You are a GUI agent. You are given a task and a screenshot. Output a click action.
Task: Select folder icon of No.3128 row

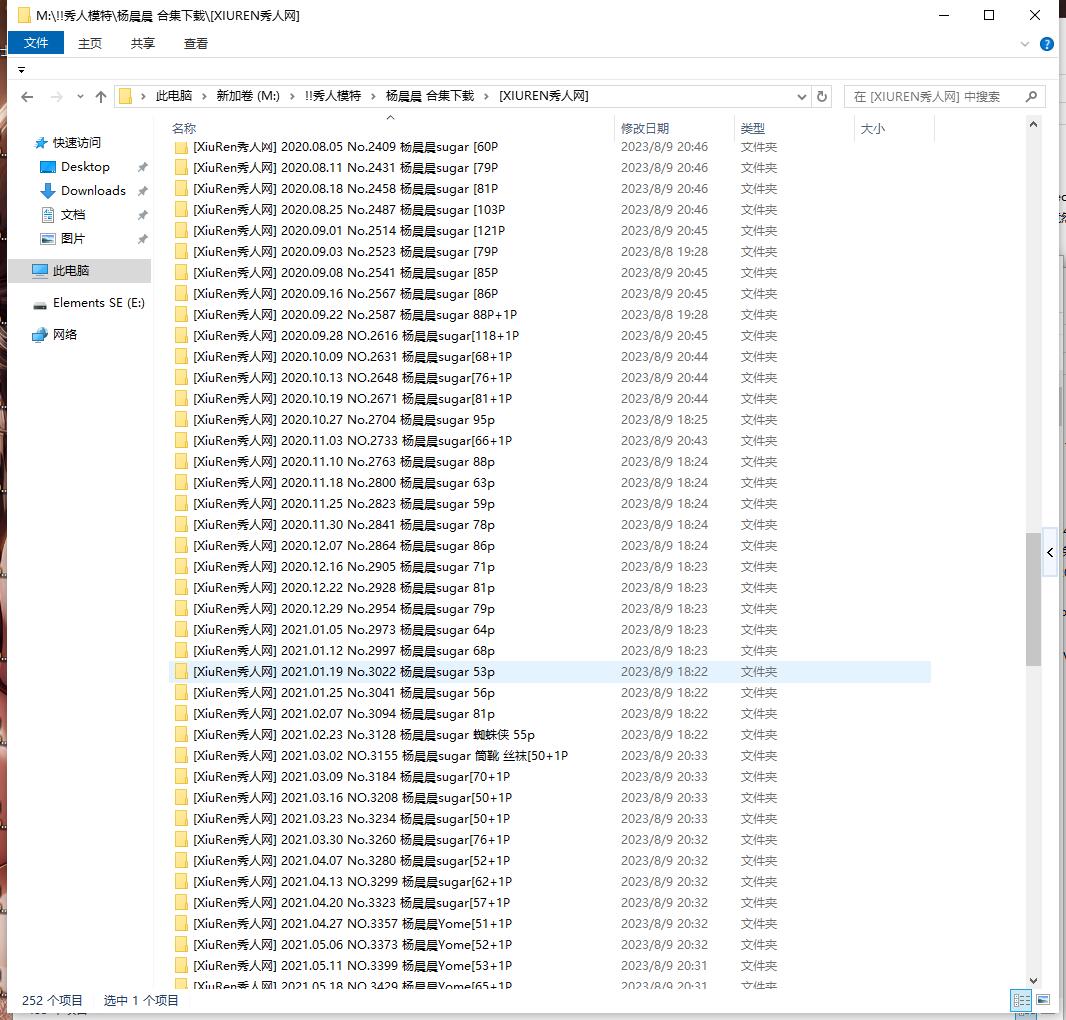(x=181, y=735)
